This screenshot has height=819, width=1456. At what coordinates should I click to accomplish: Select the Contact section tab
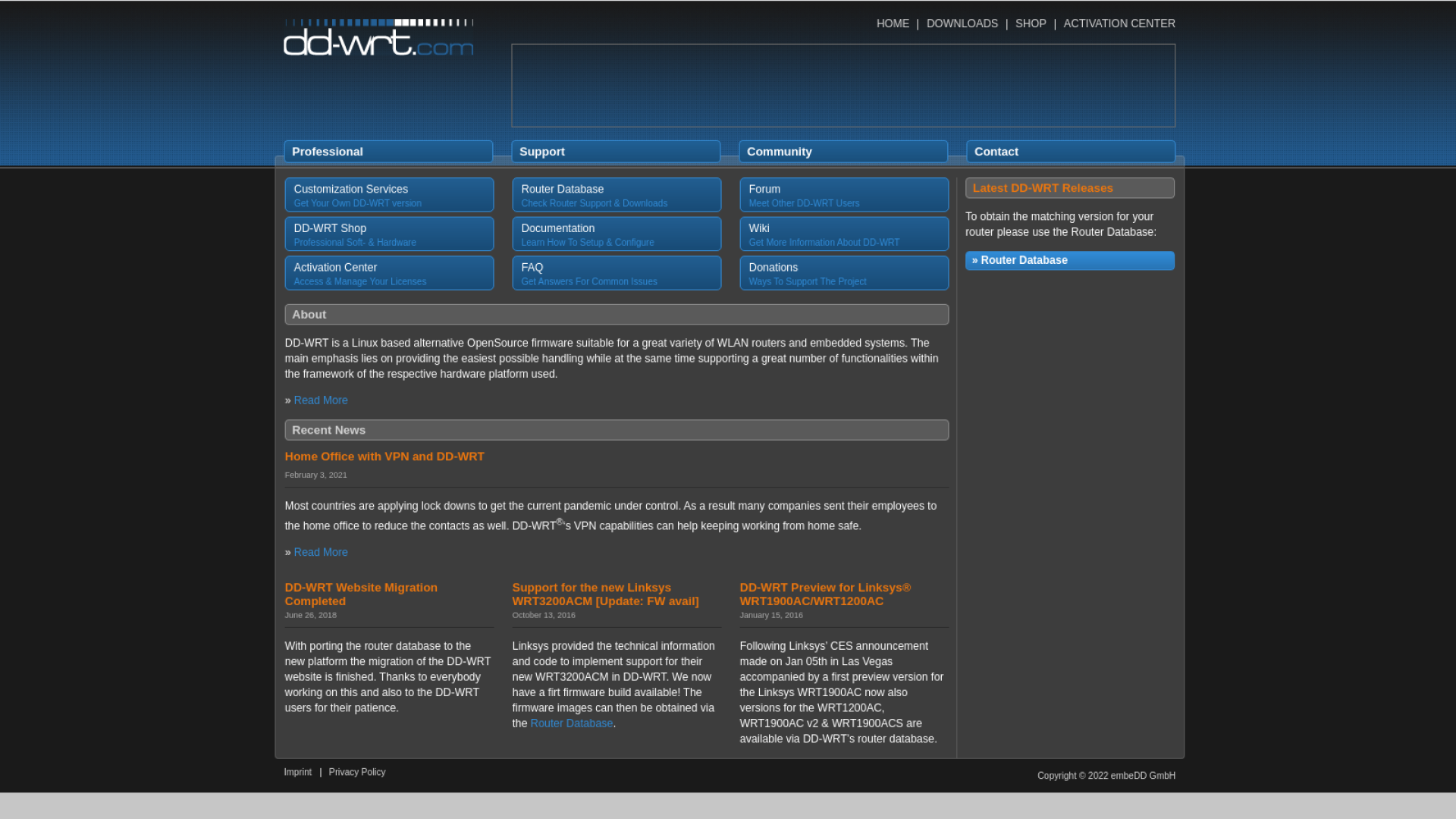click(x=1070, y=152)
